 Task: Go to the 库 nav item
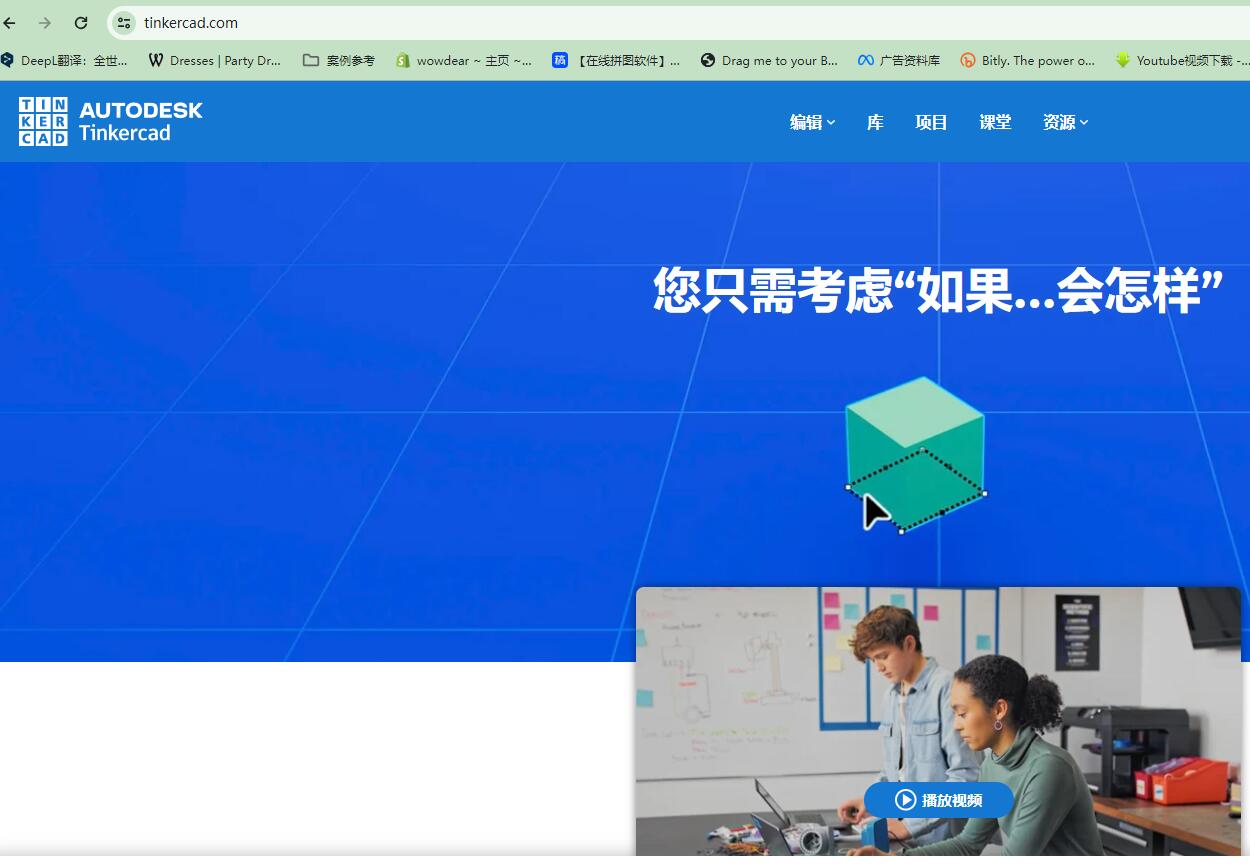point(875,122)
